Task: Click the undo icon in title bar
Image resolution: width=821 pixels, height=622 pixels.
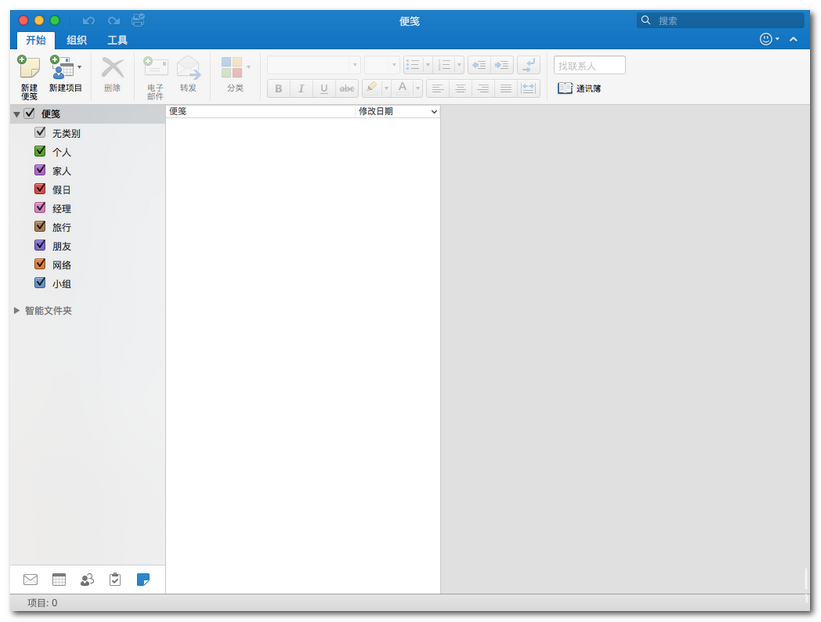Action: click(89, 20)
